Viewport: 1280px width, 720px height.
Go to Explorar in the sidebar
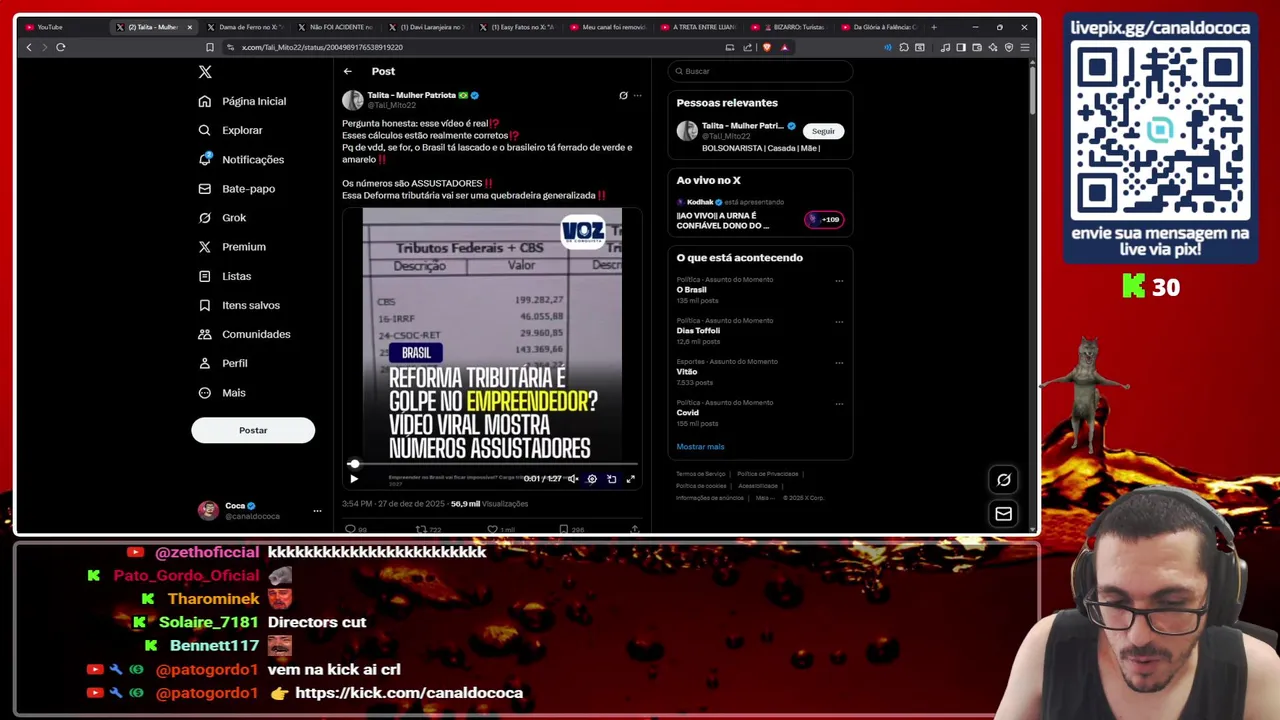(x=231, y=130)
